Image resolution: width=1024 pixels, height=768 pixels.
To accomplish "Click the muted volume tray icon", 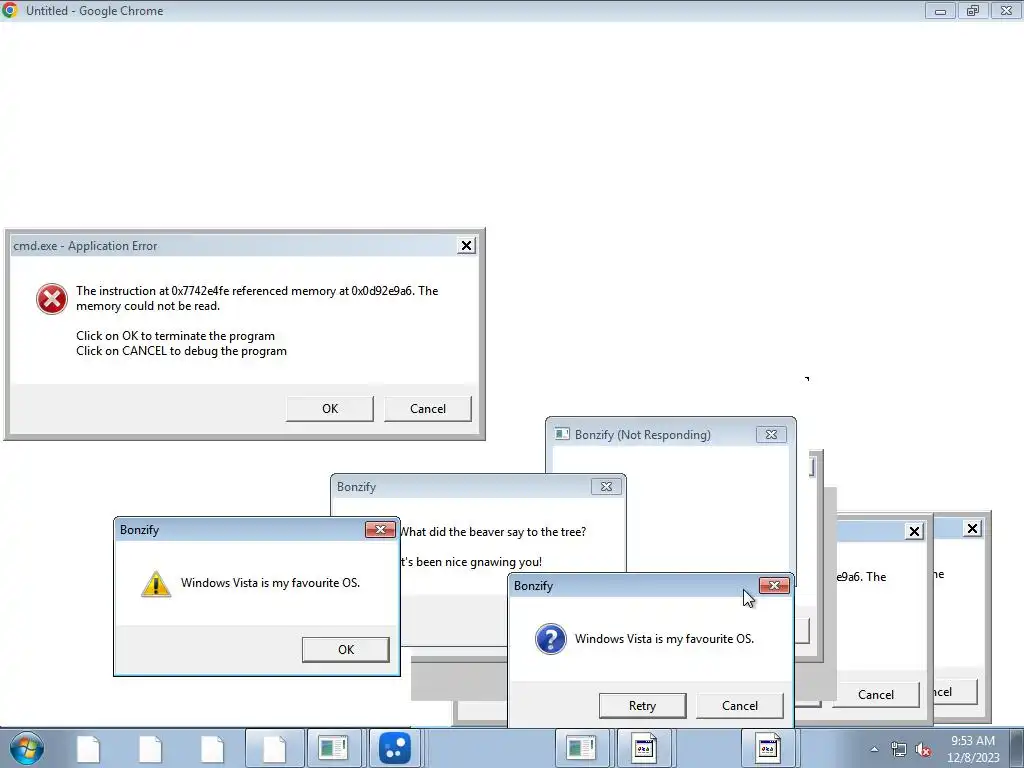I will (923, 749).
